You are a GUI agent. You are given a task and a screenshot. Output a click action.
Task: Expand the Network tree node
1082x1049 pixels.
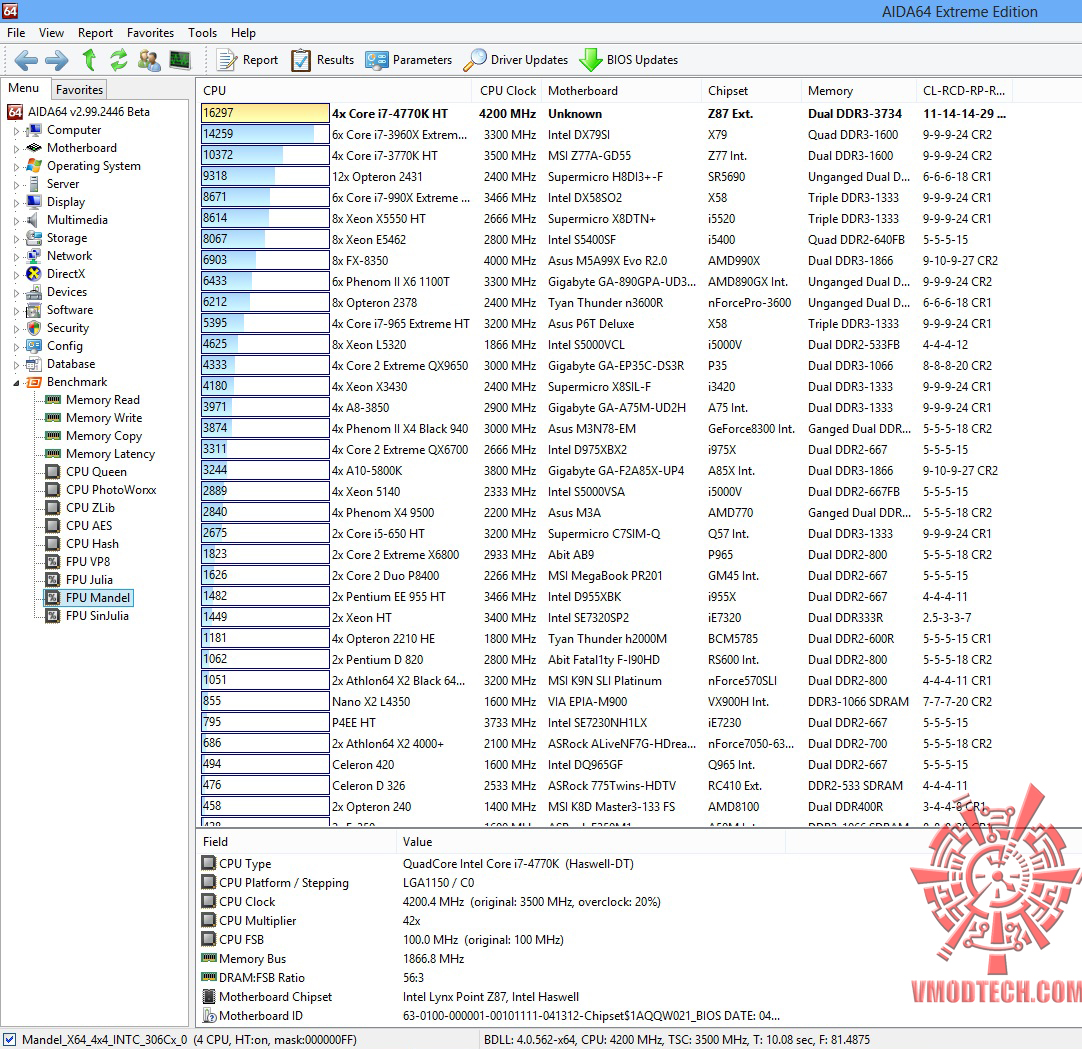[x=17, y=256]
